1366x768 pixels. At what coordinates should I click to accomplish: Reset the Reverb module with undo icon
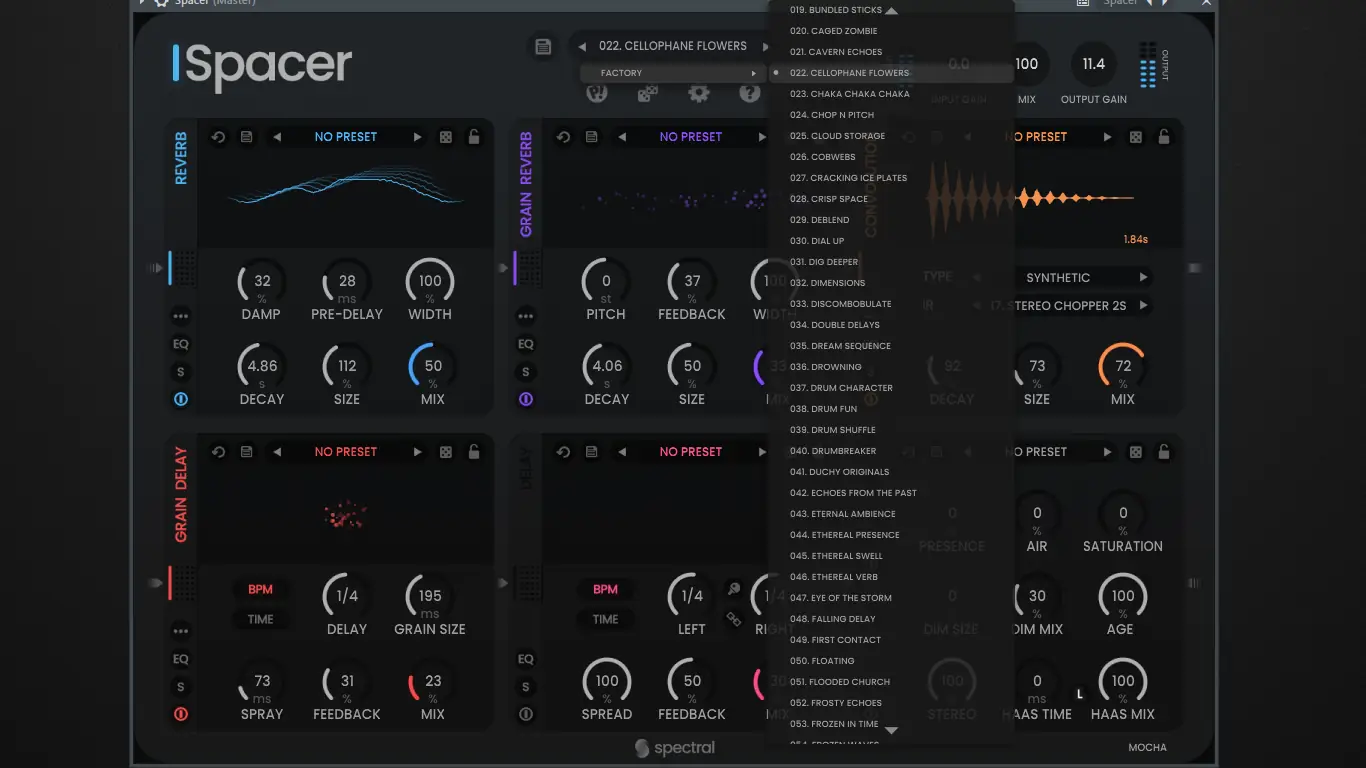pyautogui.click(x=218, y=137)
